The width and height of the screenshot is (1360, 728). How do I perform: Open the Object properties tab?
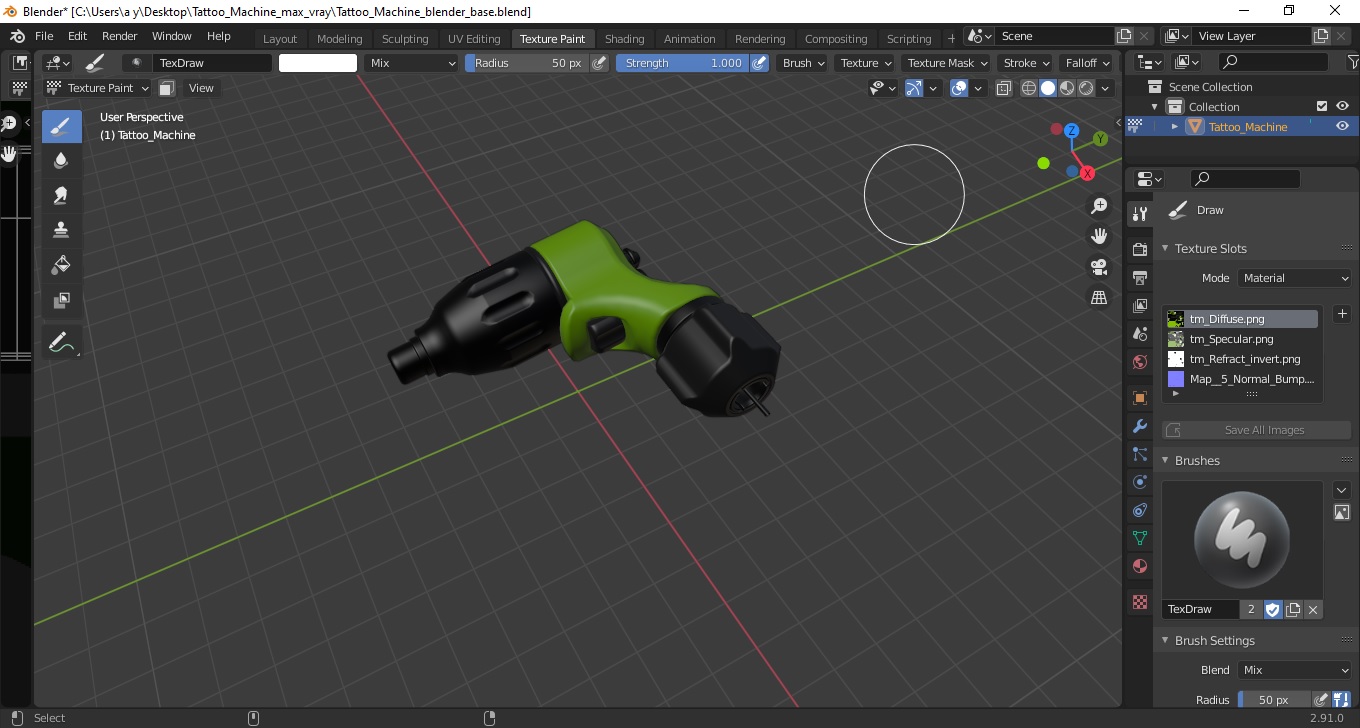click(x=1139, y=398)
